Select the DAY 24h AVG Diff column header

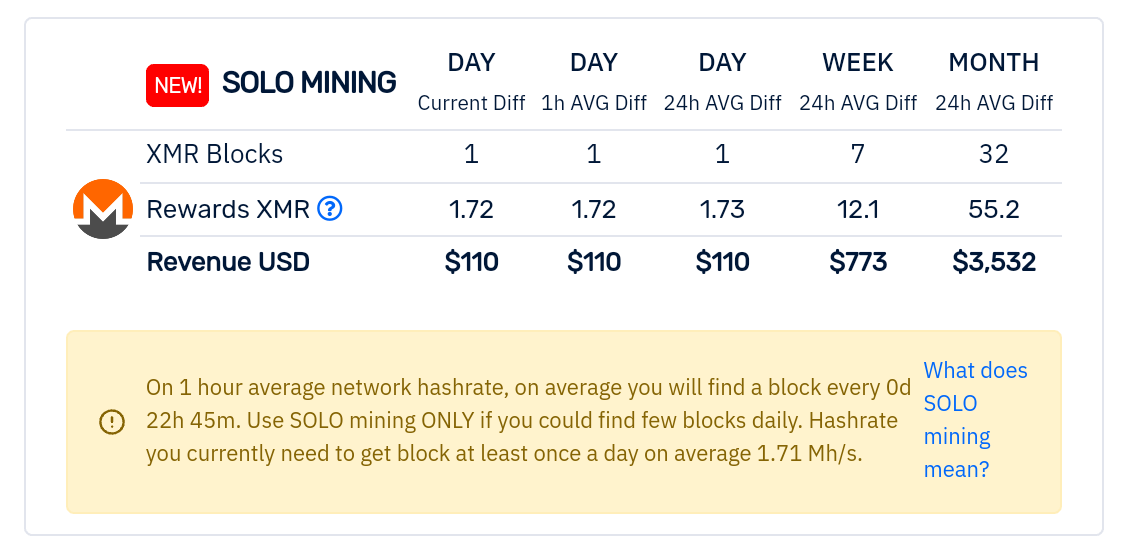(x=722, y=81)
